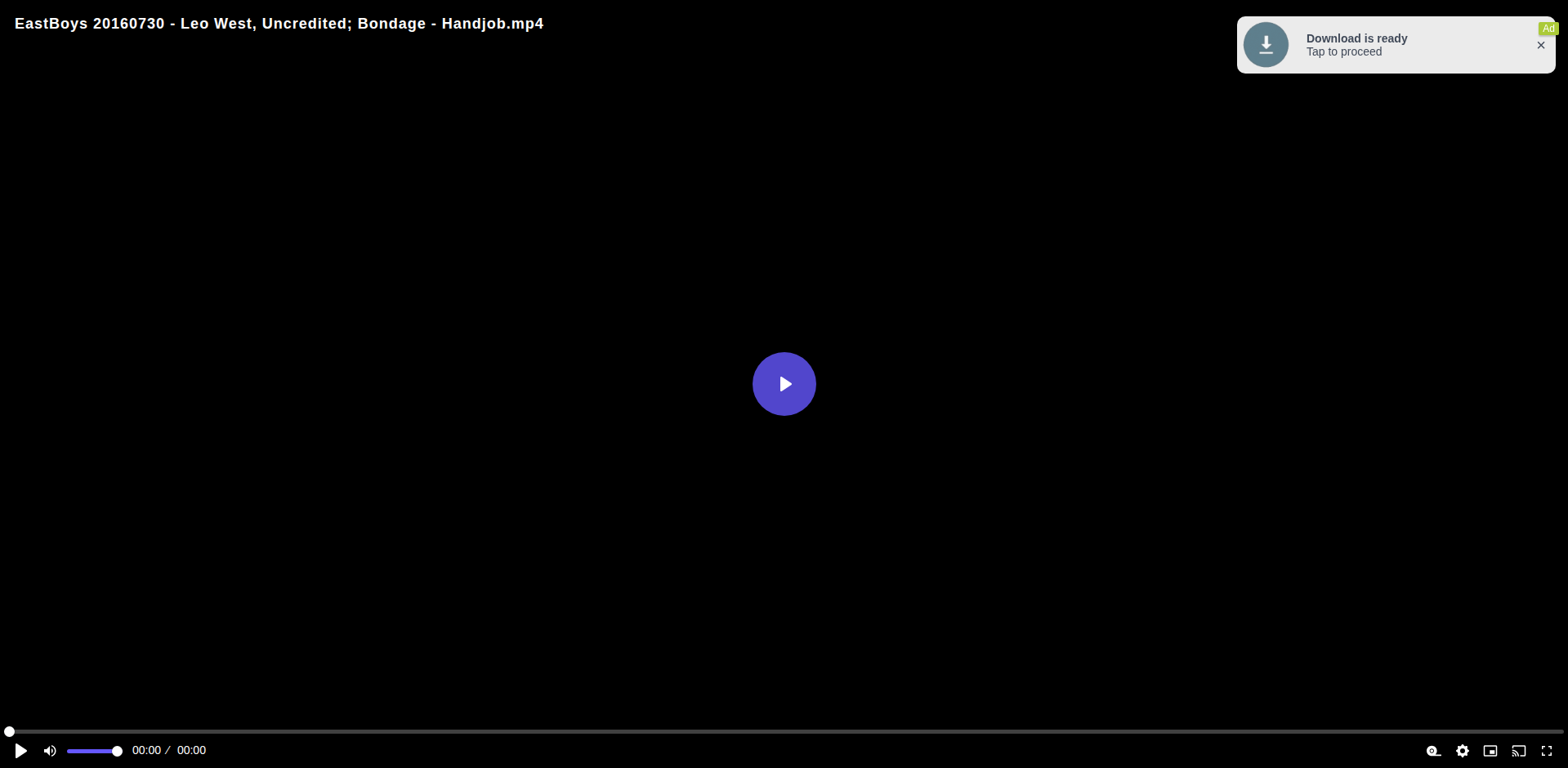
Task: Click 'Tap to proceed' in the ad popup
Action: point(1344,51)
